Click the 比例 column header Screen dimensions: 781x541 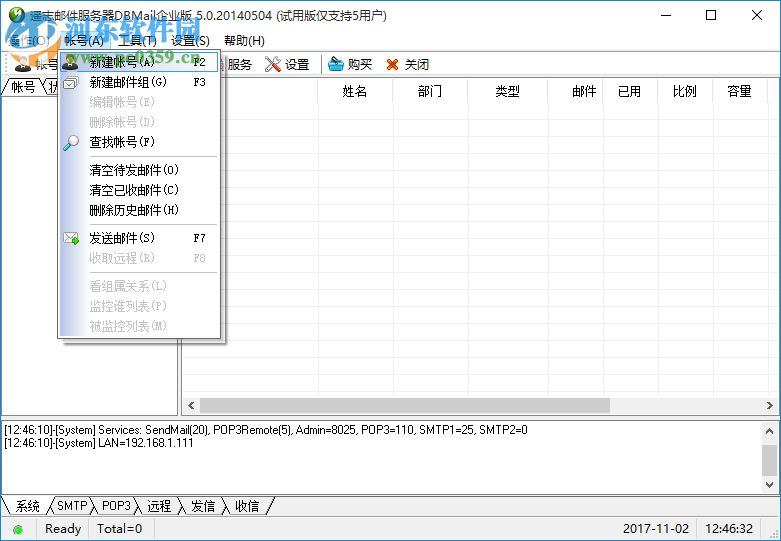point(685,91)
